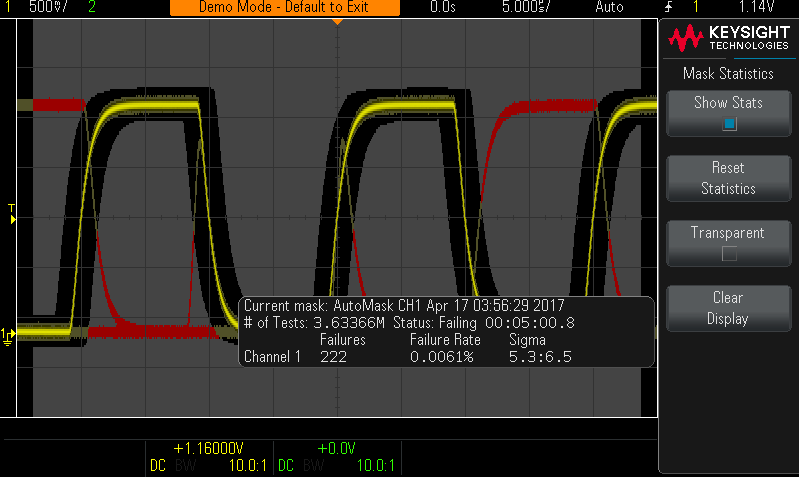Image resolution: width=799 pixels, height=477 pixels.
Task: Enable the Transparent checkbox
Action: pyautogui.click(x=729, y=253)
